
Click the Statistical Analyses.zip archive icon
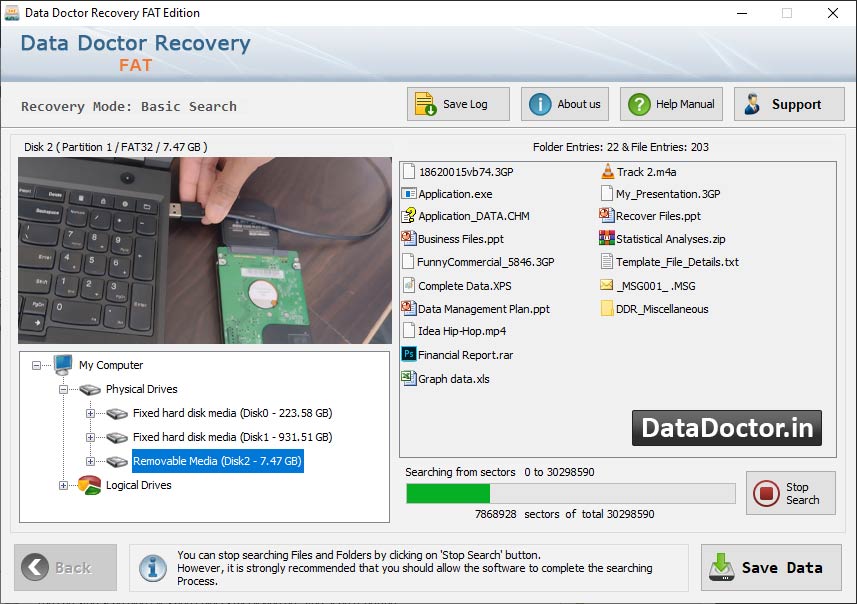[605, 239]
